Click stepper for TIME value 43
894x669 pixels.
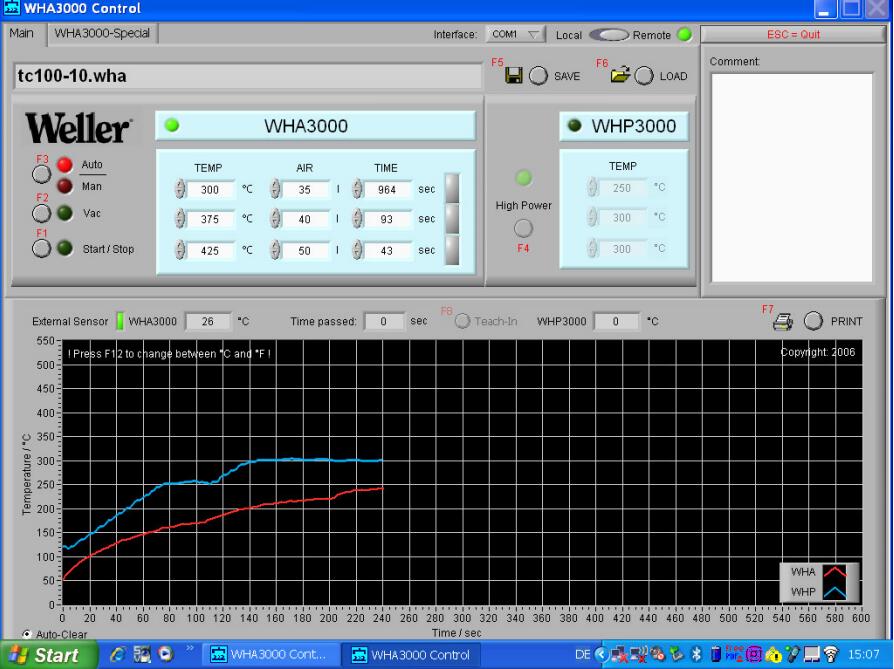coord(357,250)
